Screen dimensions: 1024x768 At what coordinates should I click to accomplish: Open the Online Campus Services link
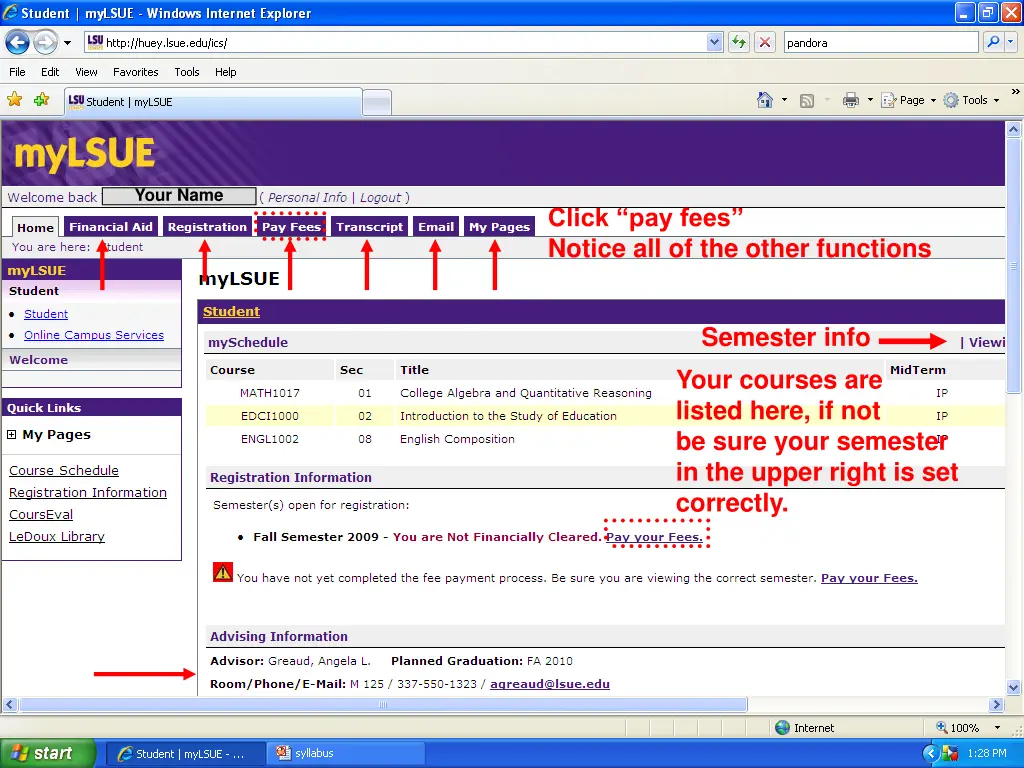tap(94, 335)
